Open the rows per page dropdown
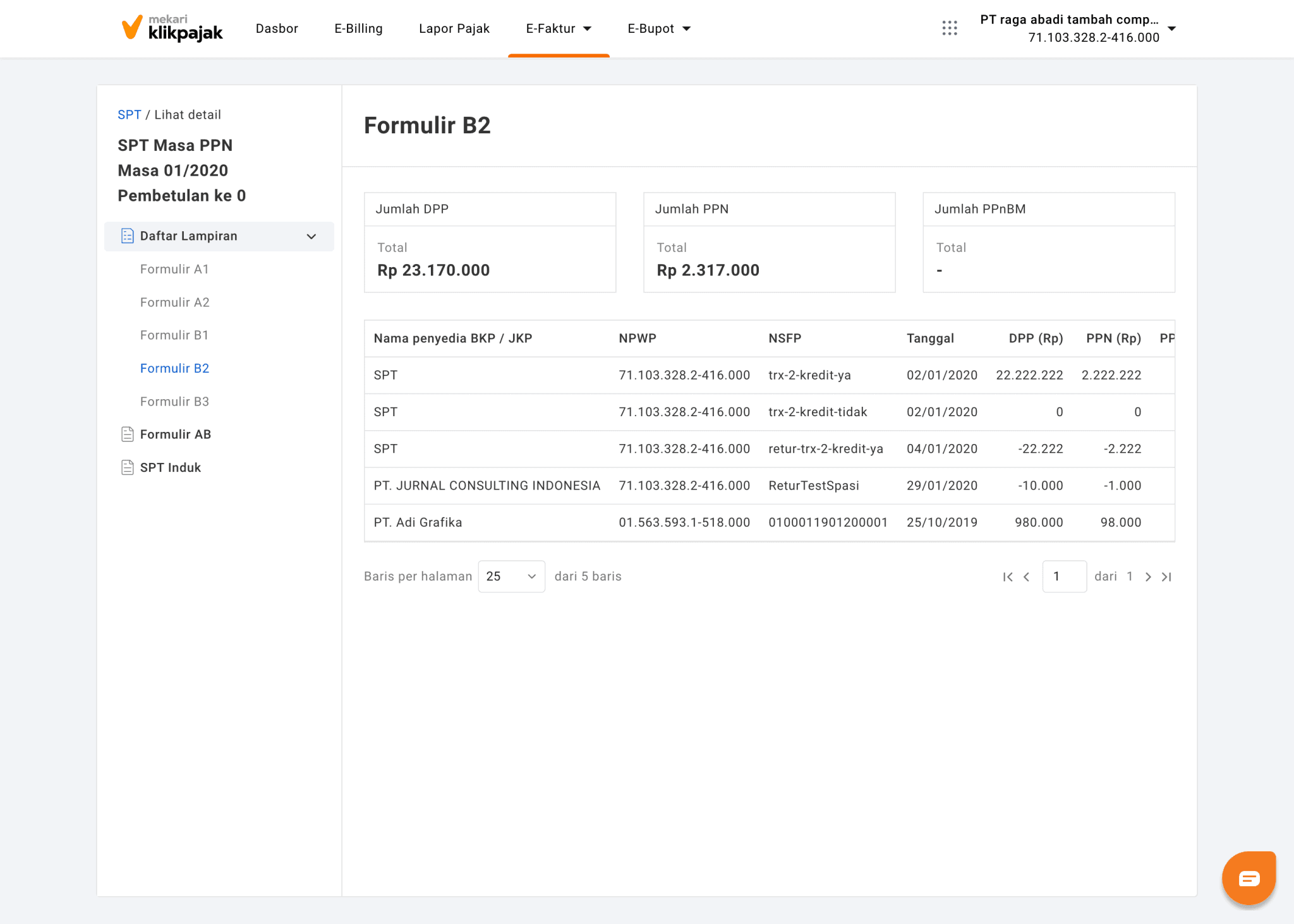1294x924 pixels. point(511,577)
